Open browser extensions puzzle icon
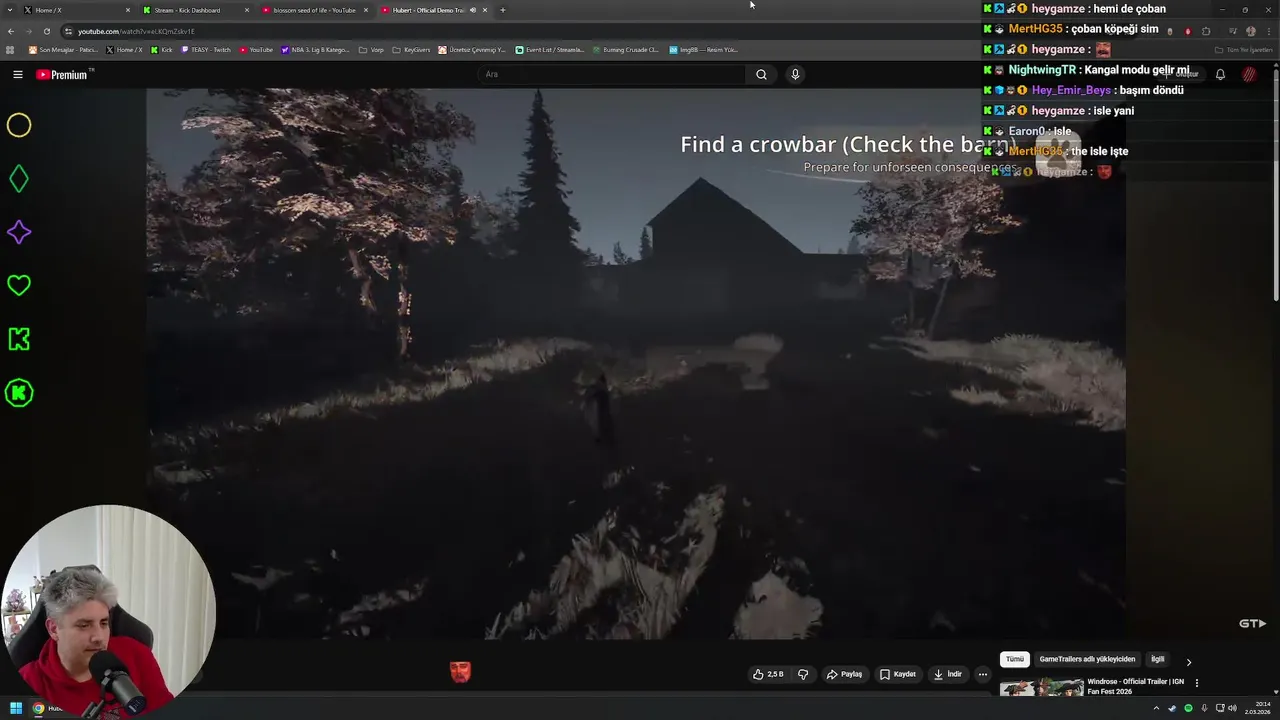 (x=1206, y=31)
